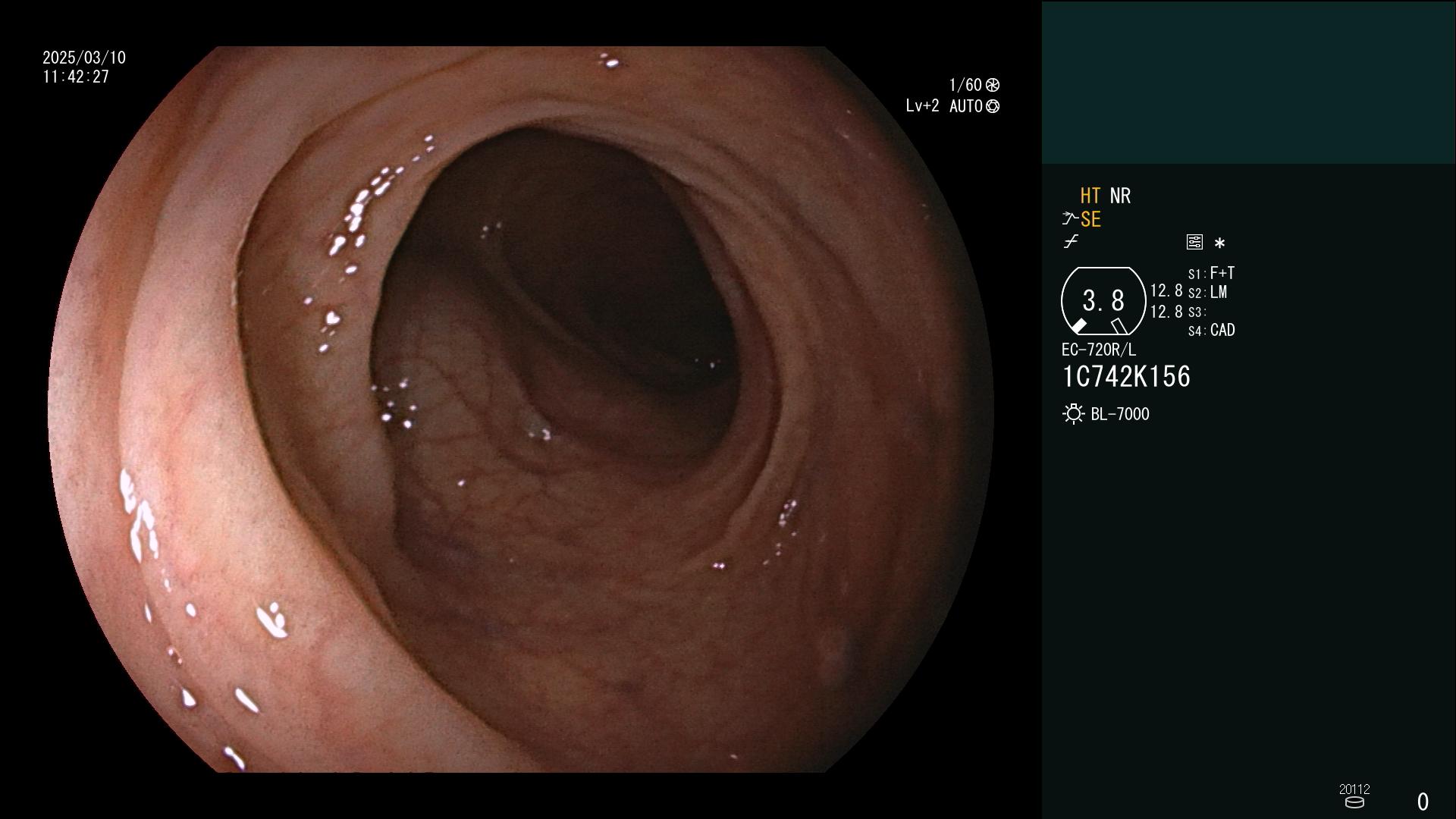Click the 20112 storage count
Image resolution: width=1456 pixels, height=819 pixels.
coord(1354,789)
